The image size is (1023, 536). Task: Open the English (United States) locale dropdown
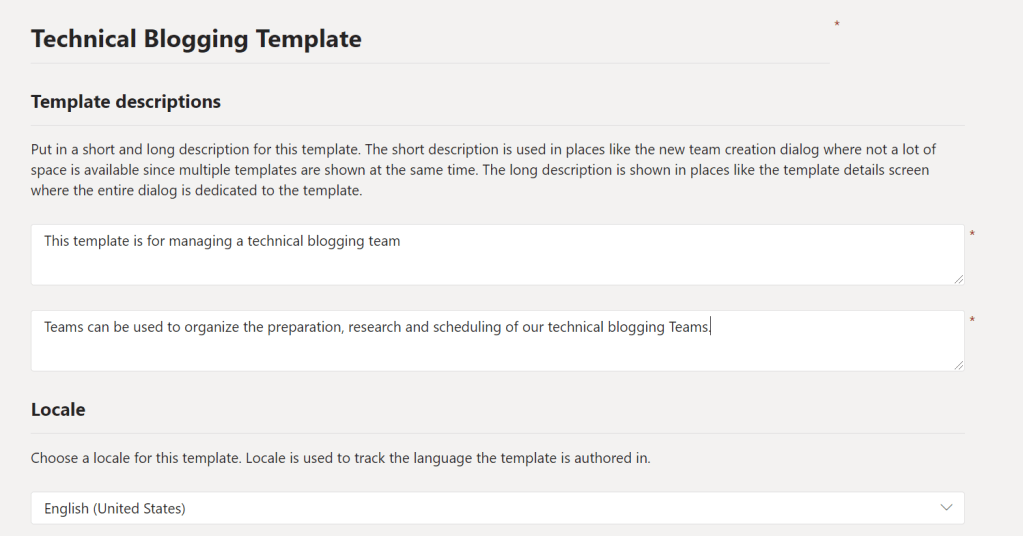coord(497,508)
